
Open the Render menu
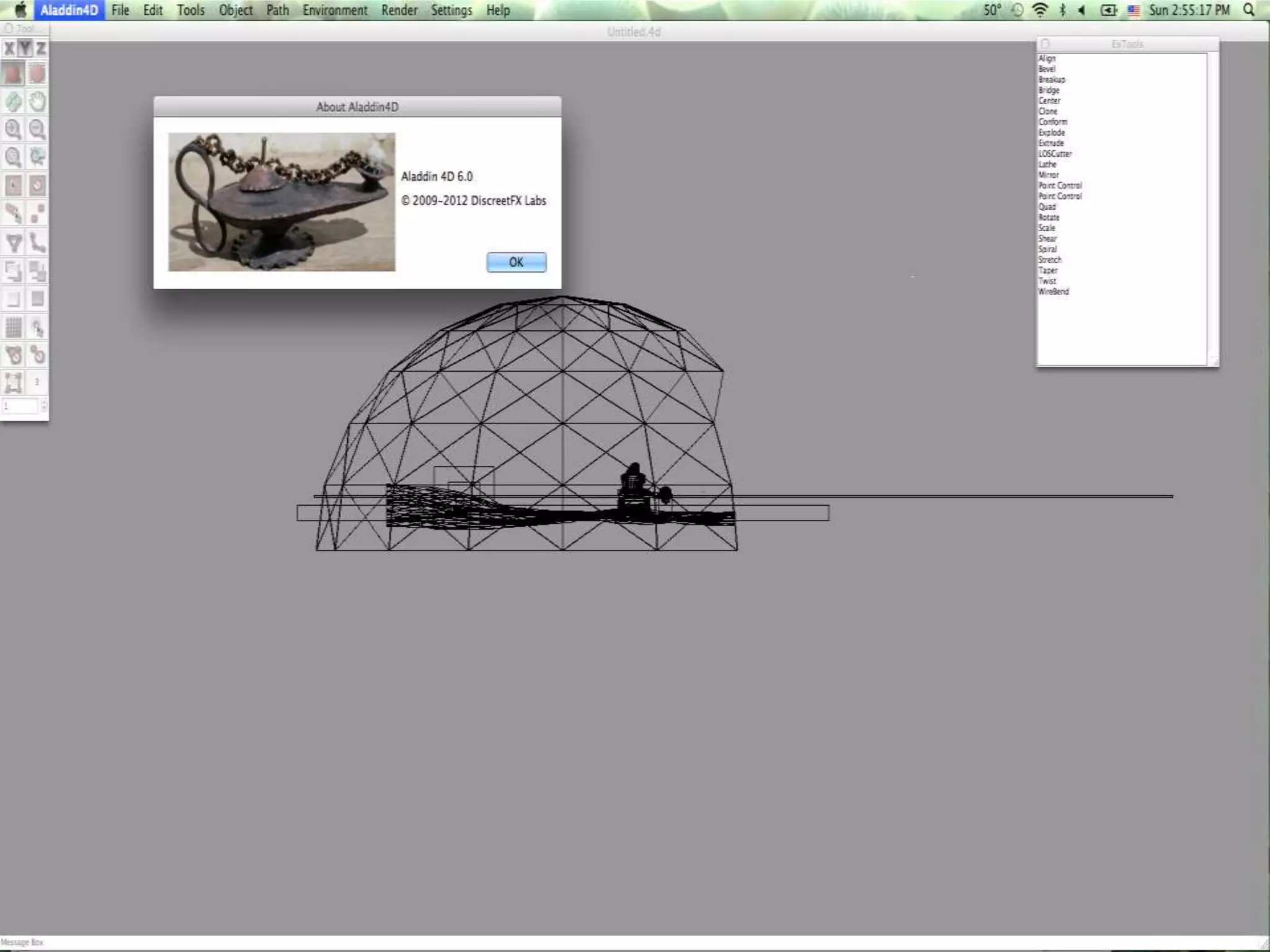pos(399,10)
